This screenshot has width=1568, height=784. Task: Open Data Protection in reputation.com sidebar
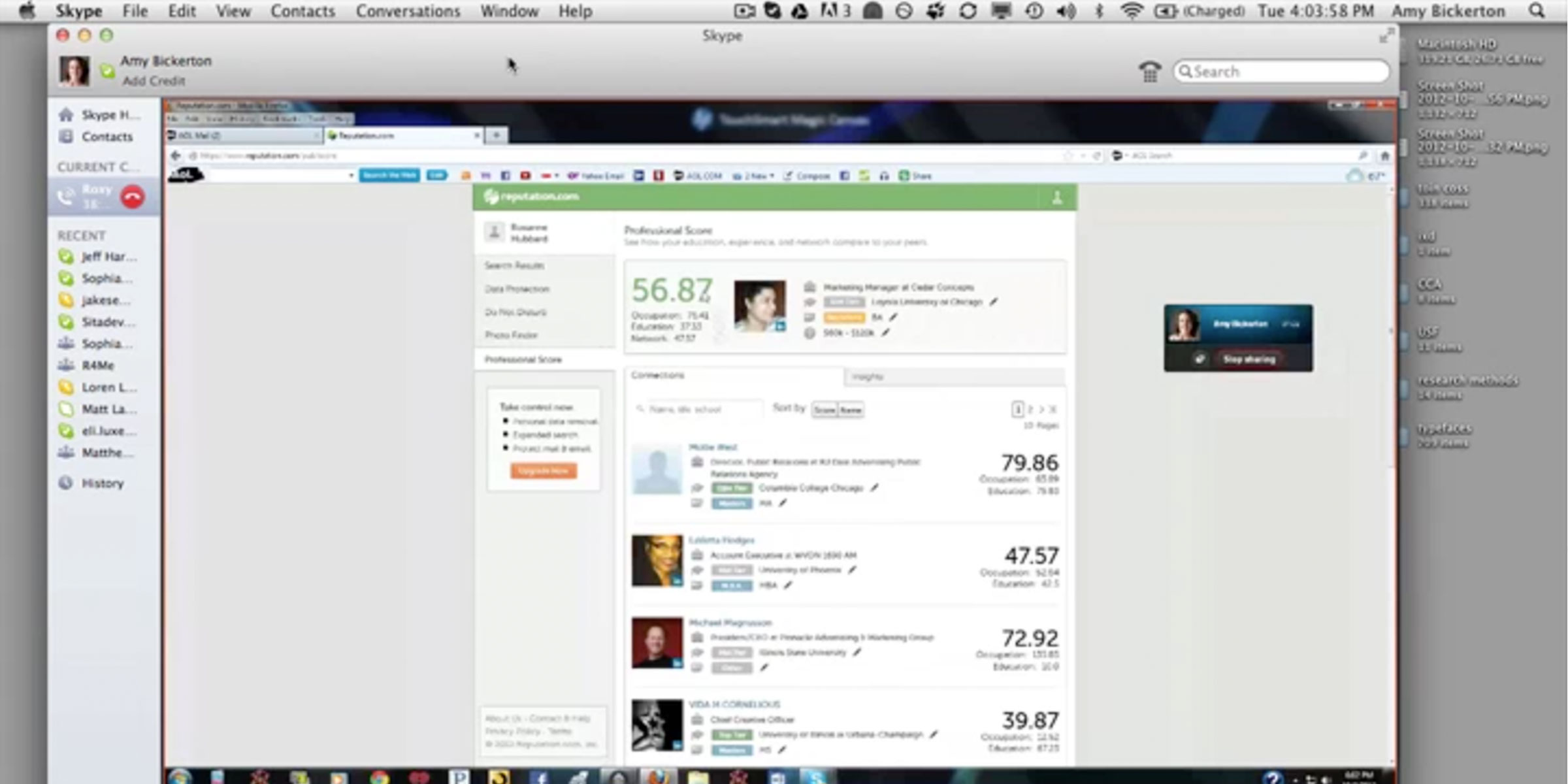tap(517, 289)
